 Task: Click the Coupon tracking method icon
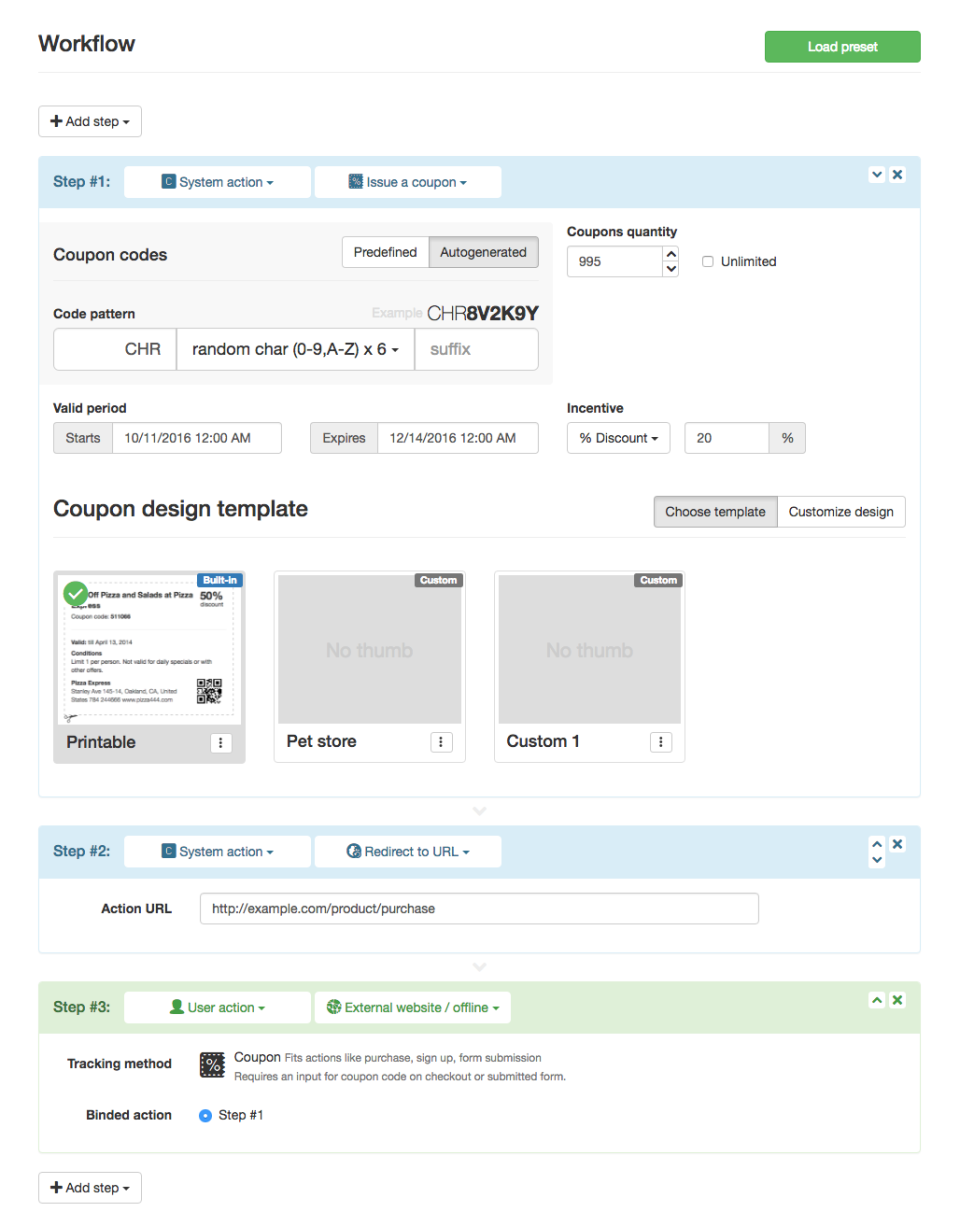[x=211, y=1065]
